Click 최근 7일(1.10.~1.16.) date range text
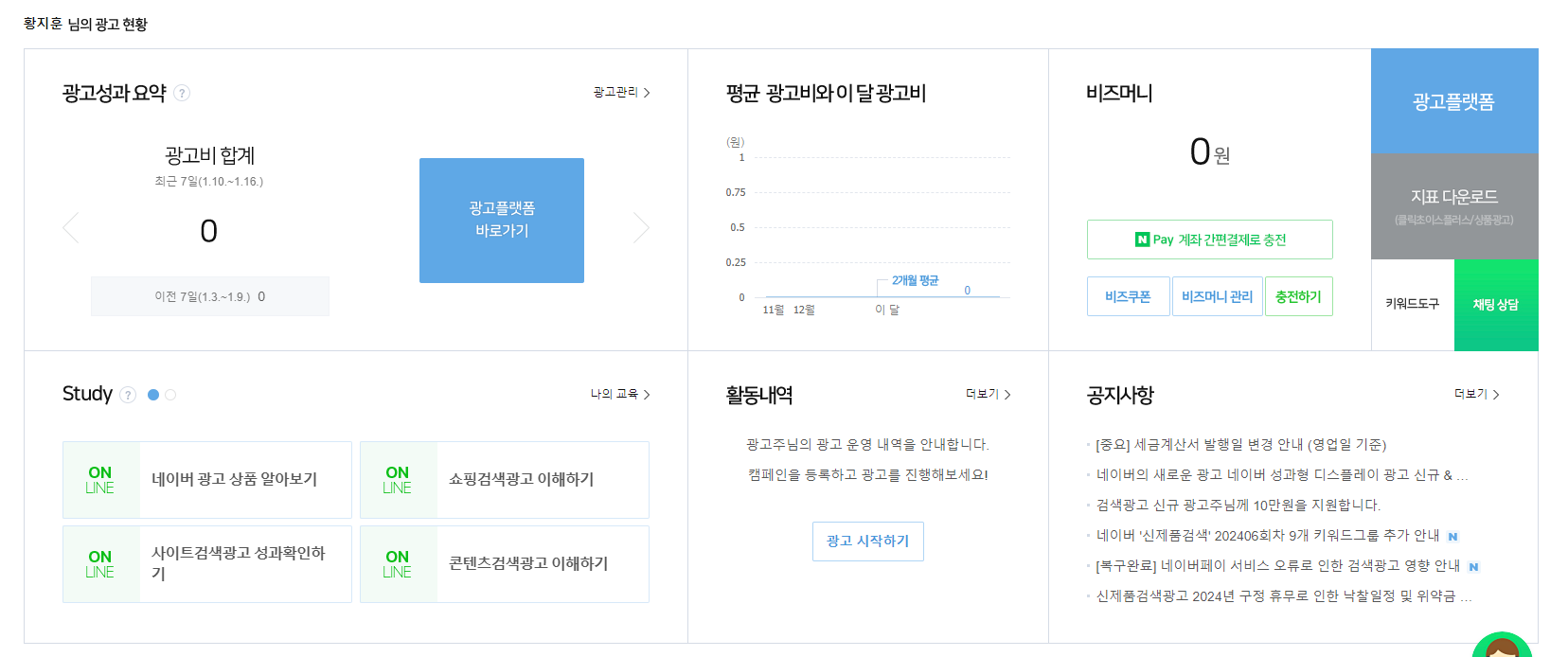The height and width of the screenshot is (657, 1568). (x=209, y=181)
